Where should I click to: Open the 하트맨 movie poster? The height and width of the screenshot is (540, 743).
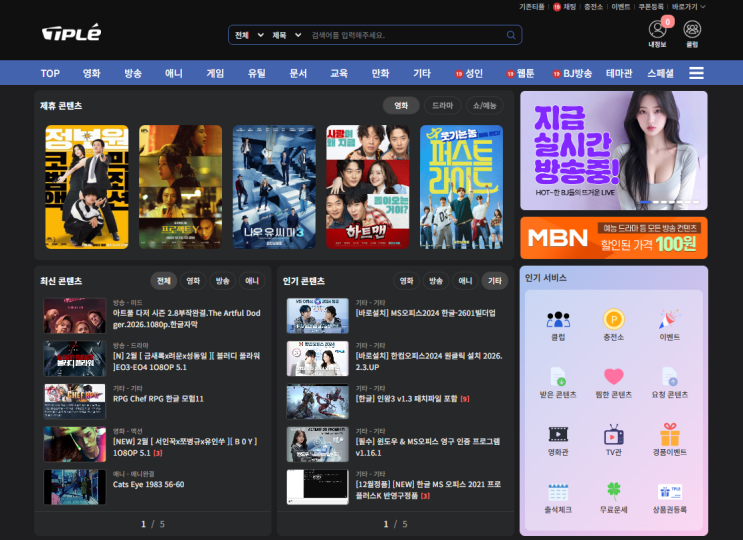pyautogui.click(x=368, y=187)
